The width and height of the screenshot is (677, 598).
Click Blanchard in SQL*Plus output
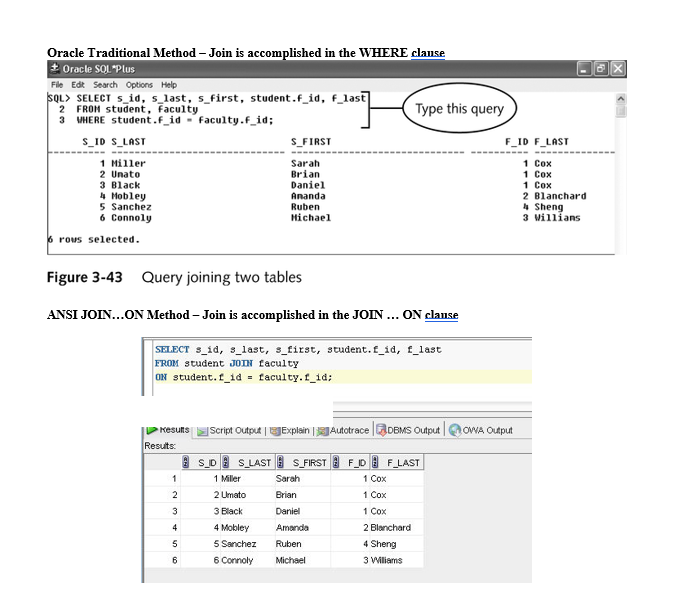(560, 196)
